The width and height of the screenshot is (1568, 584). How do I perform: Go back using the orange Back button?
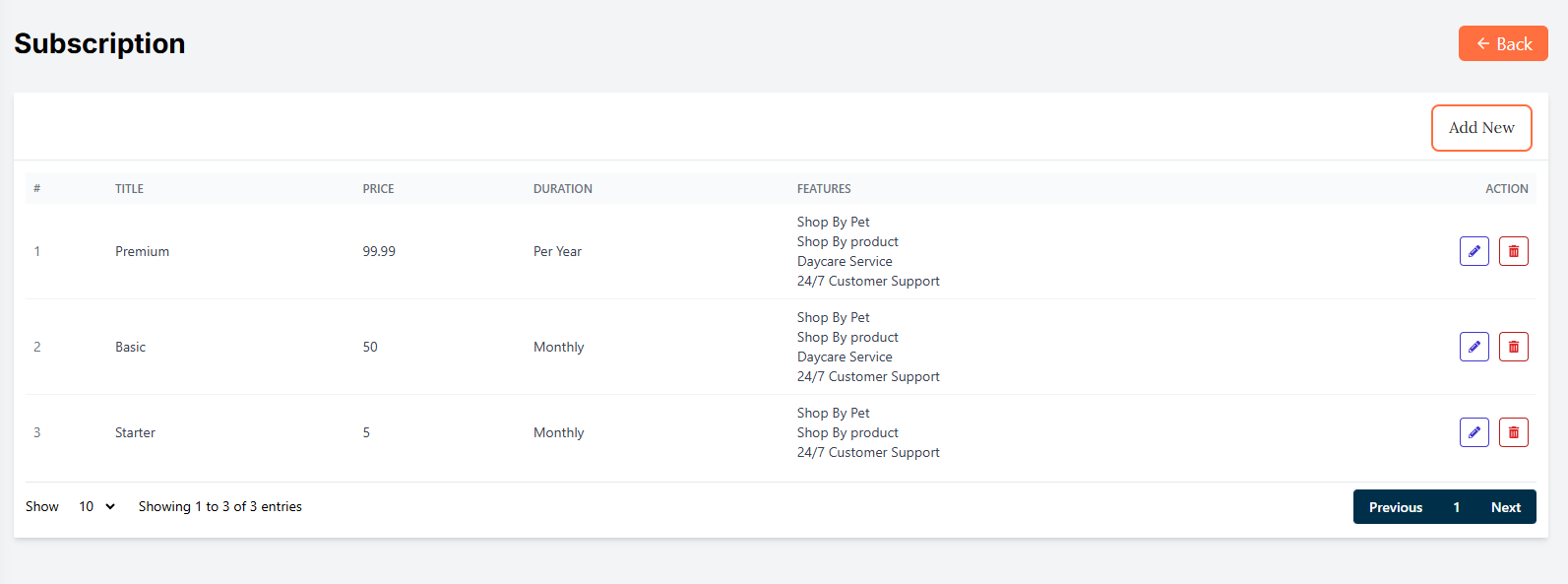(x=1502, y=43)
